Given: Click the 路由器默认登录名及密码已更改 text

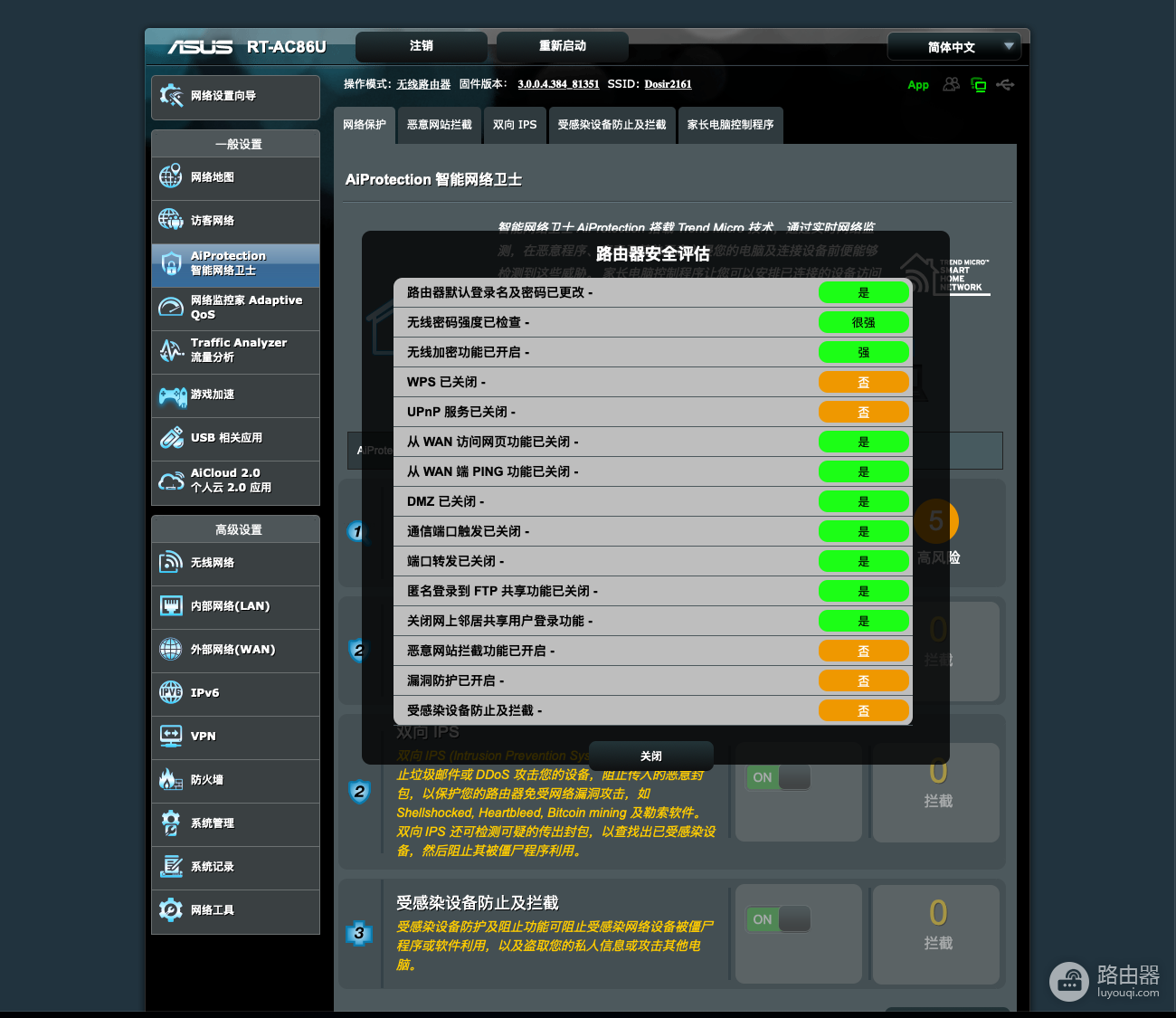Looking at the screenshot, I should (x=500, y=292).
